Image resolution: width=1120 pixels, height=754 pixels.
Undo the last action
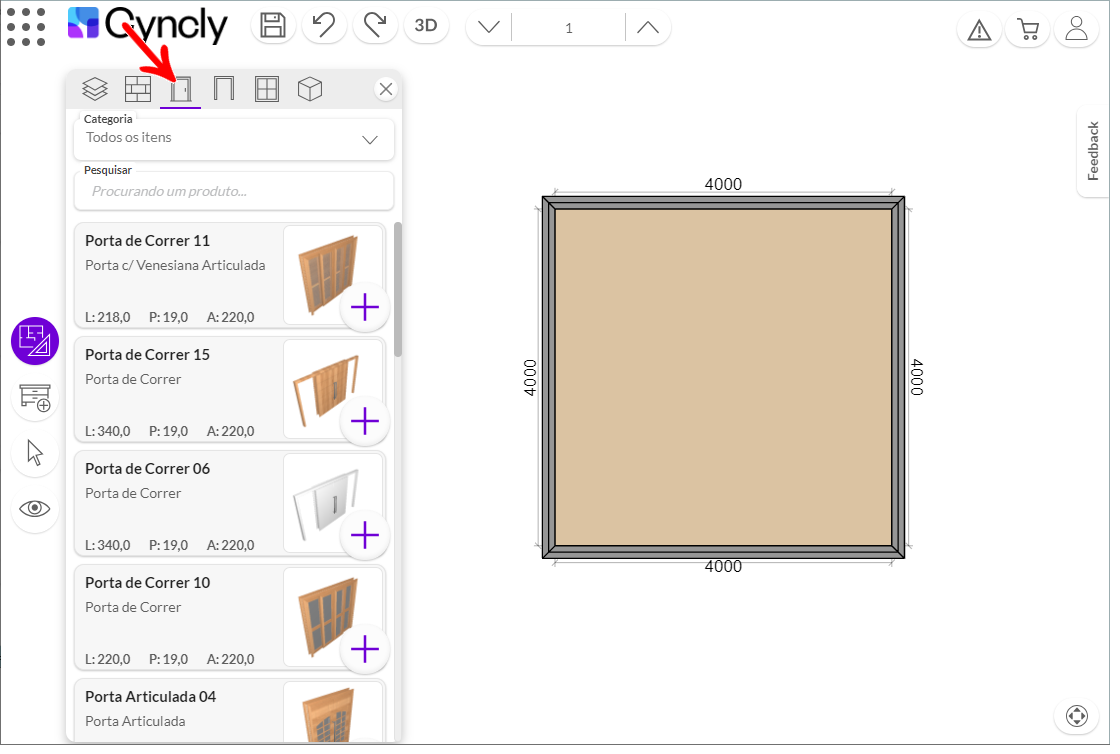pos(324,26)
